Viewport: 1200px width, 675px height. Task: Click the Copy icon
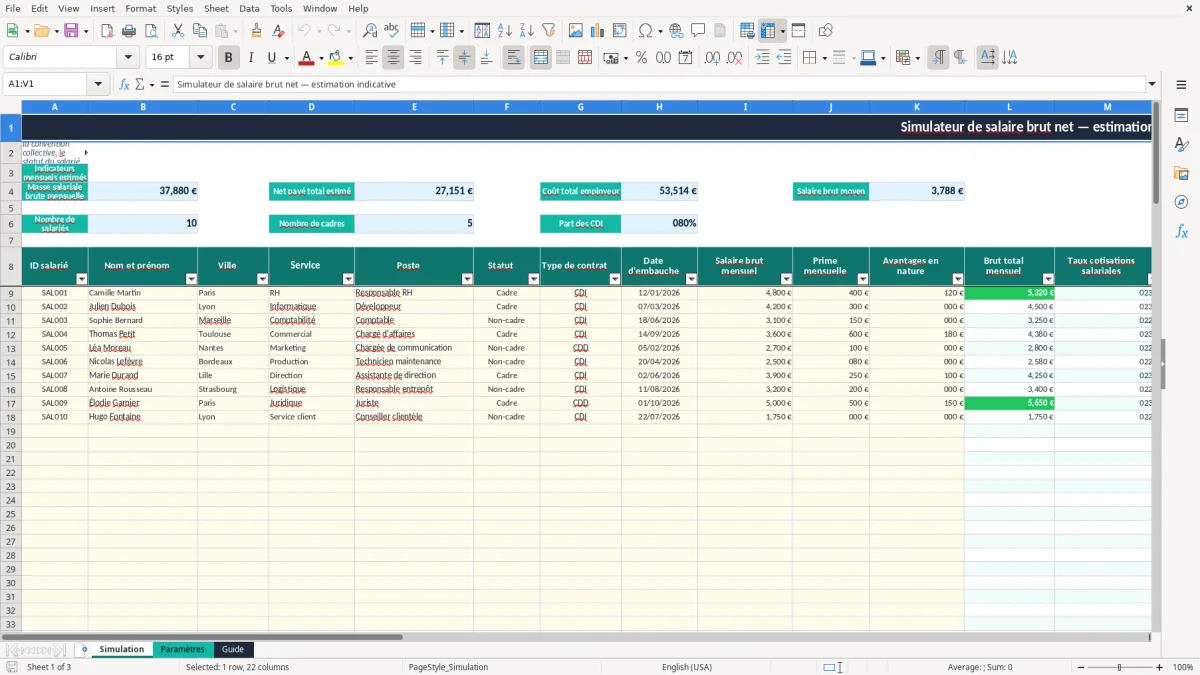[x=199, y=31]
